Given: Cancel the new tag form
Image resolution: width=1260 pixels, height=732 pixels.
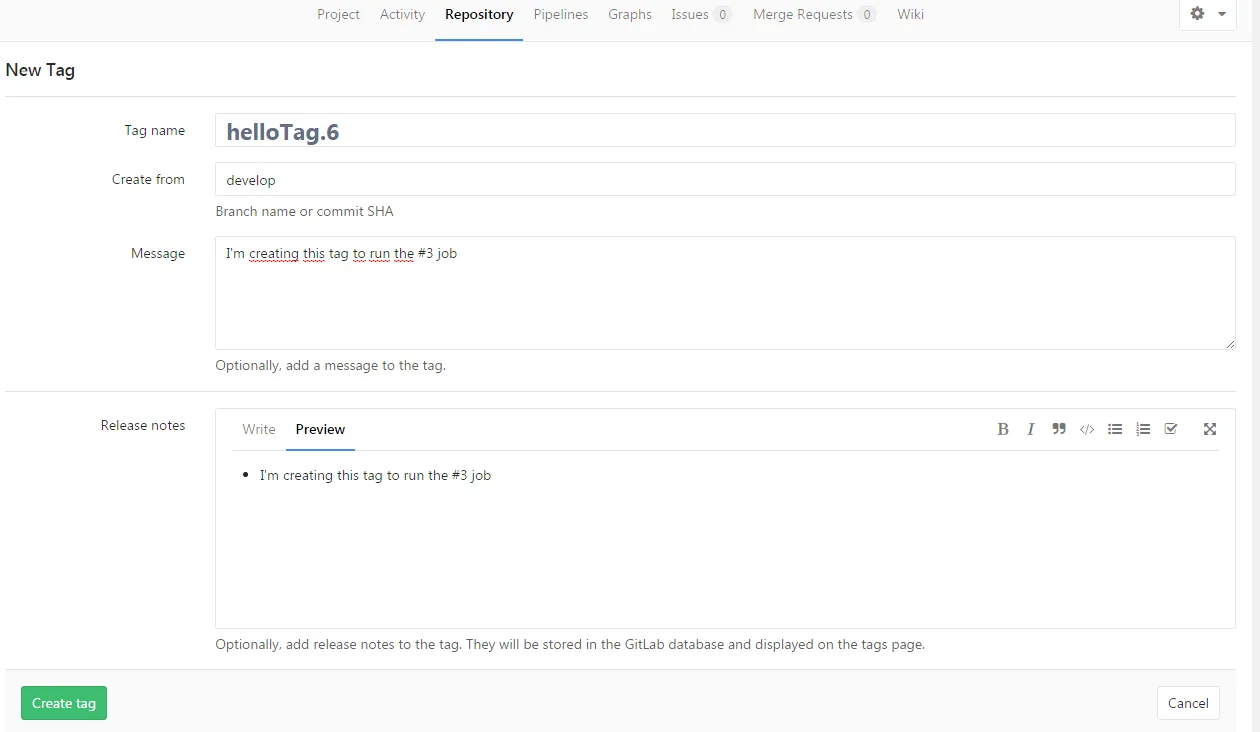Looking at the screenshot, I should pos(1188,703).
